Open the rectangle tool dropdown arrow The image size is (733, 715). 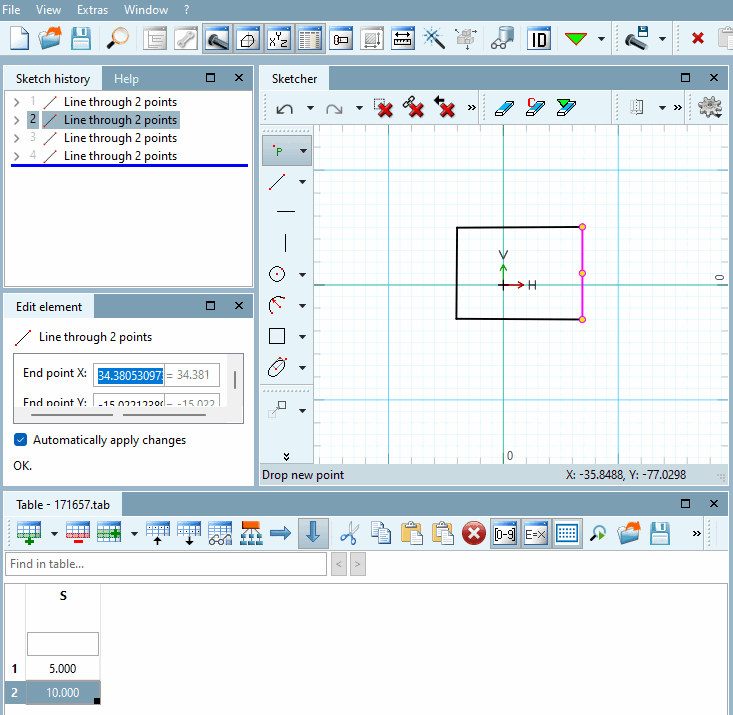click(x=302, y=337)
